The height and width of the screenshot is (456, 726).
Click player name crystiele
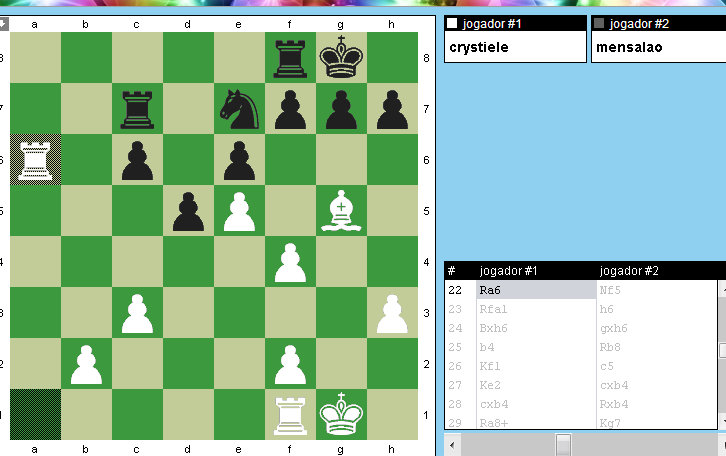pos(479,47)
